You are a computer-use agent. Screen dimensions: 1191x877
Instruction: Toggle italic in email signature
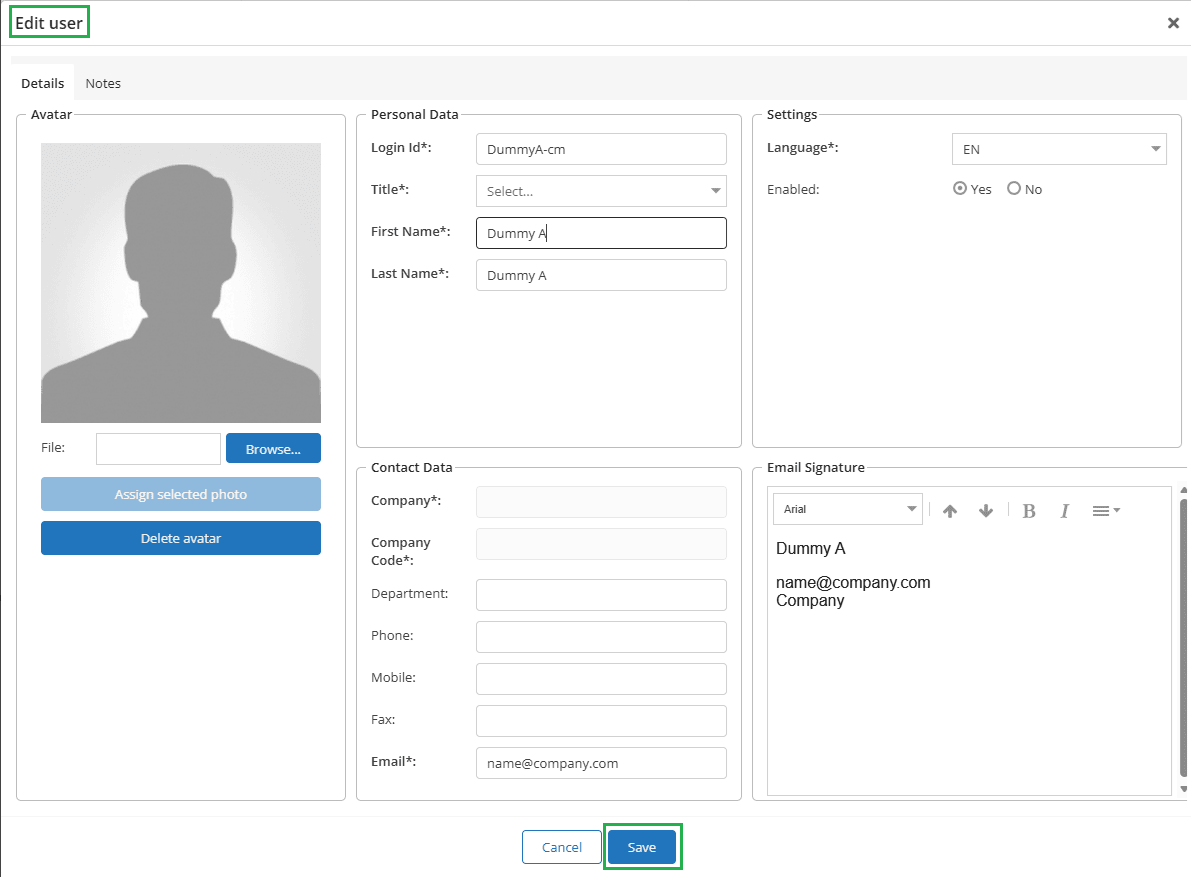1065,511
